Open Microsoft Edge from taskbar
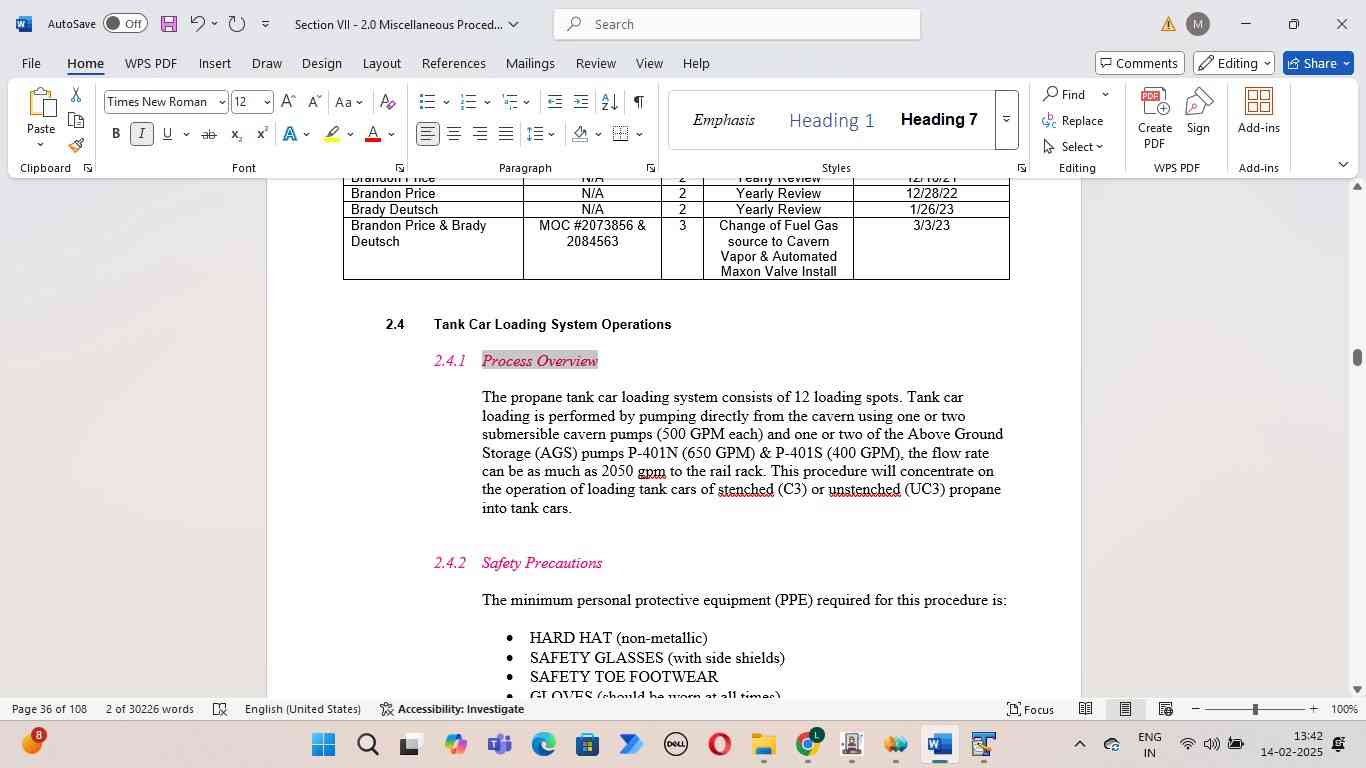 pos(543,744)
